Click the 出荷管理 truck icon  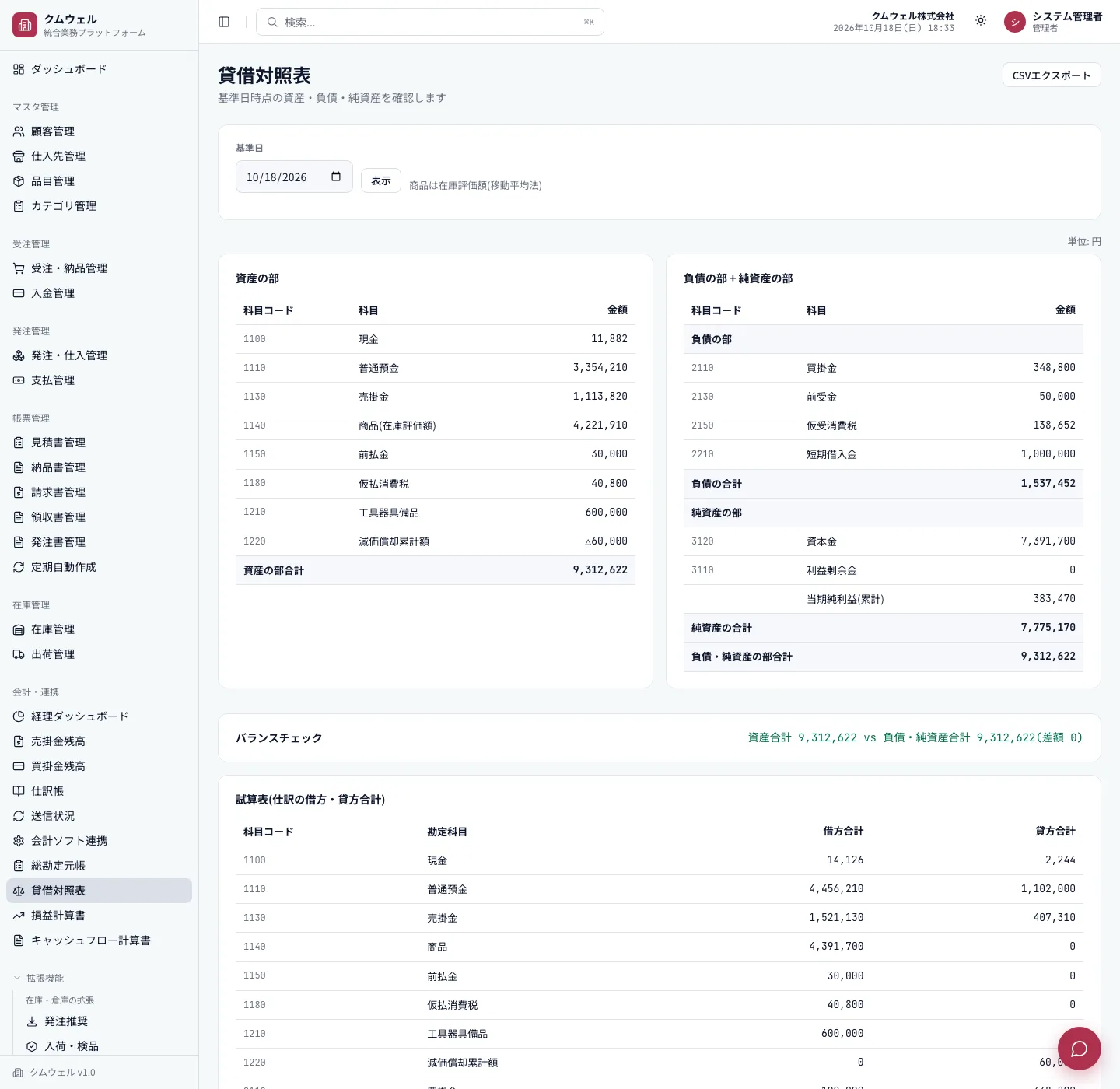[19, 654]
